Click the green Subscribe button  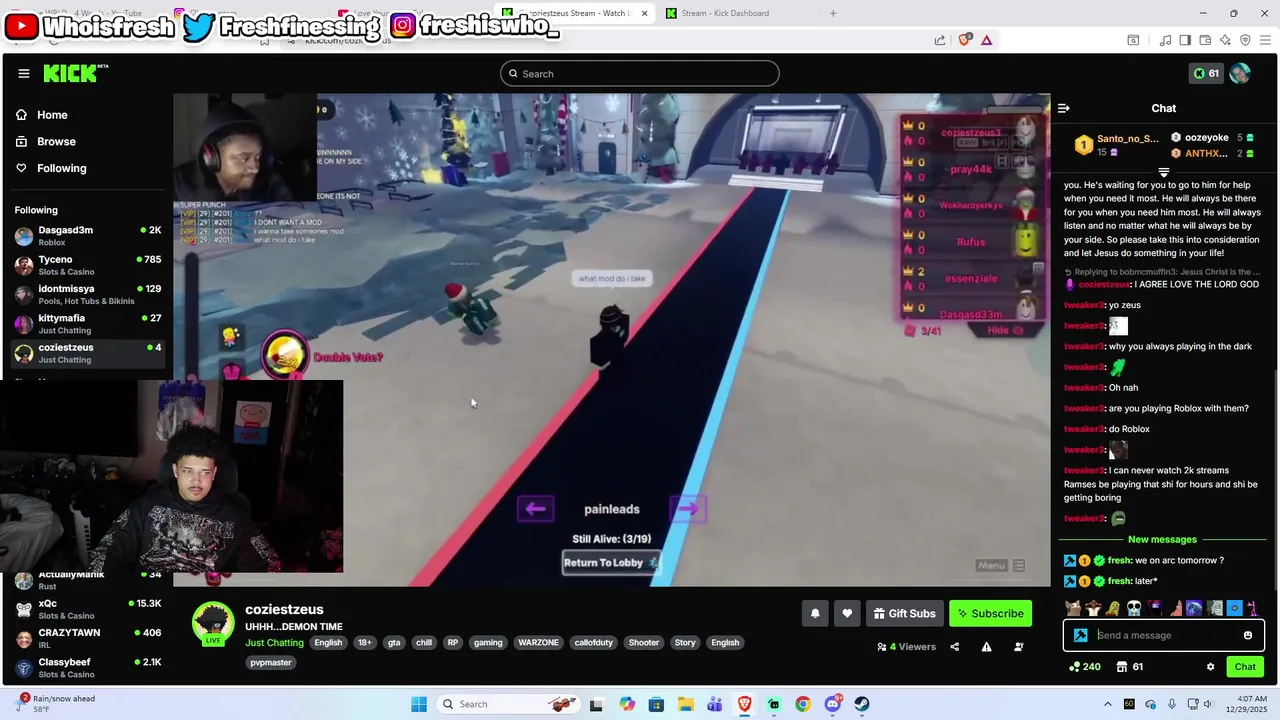point(990,613)
